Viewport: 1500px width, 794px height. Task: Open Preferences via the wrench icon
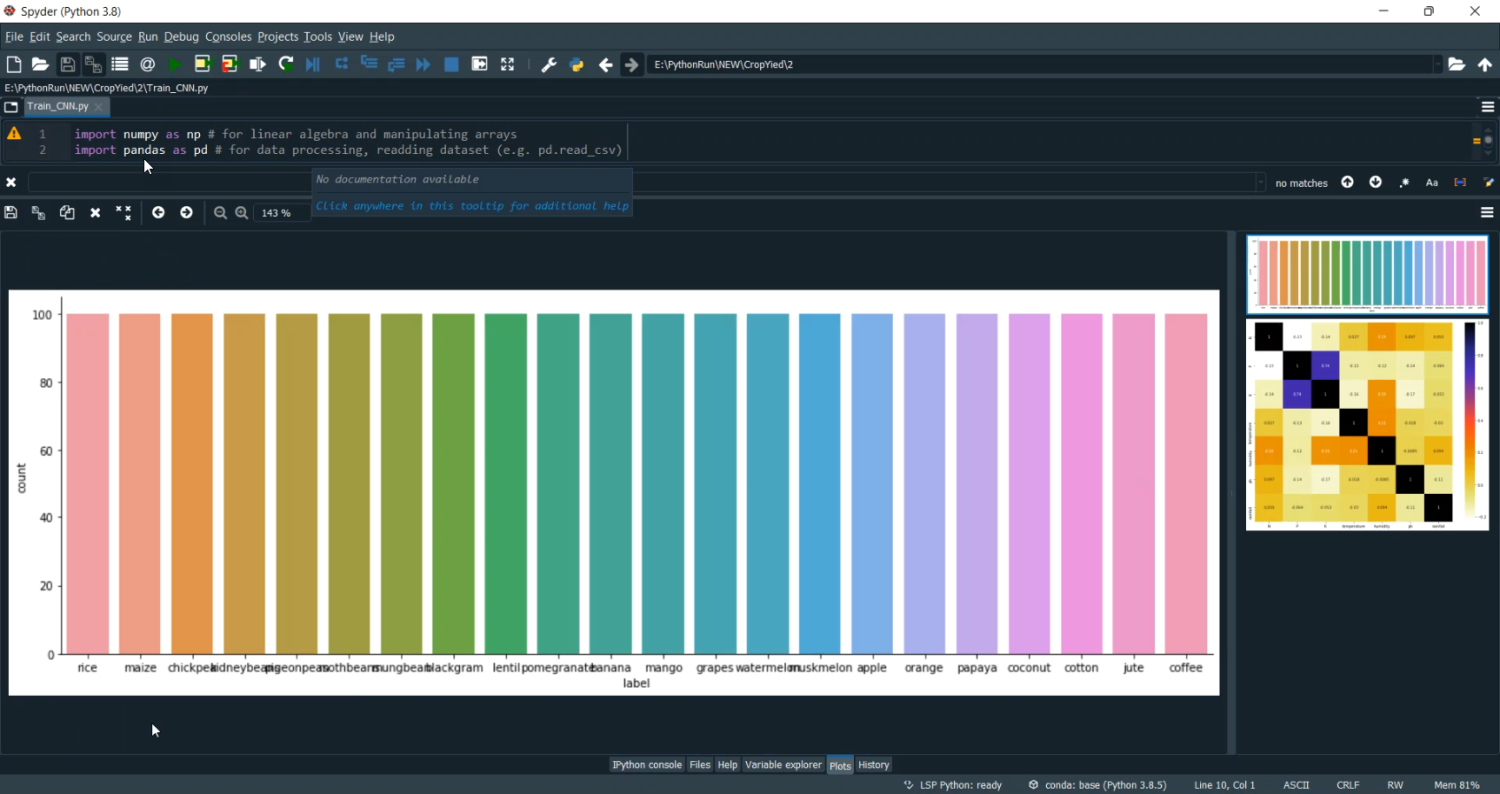[x=548, y=64]
